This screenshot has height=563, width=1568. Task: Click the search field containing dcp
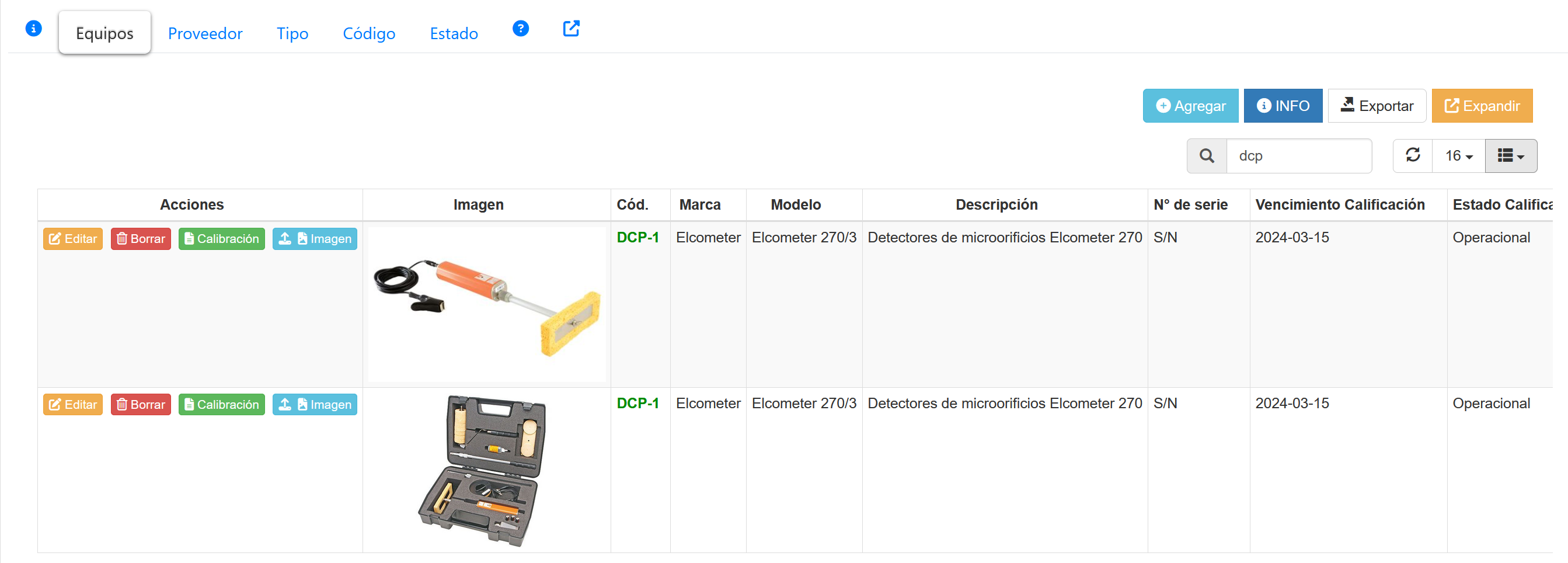1298,156
